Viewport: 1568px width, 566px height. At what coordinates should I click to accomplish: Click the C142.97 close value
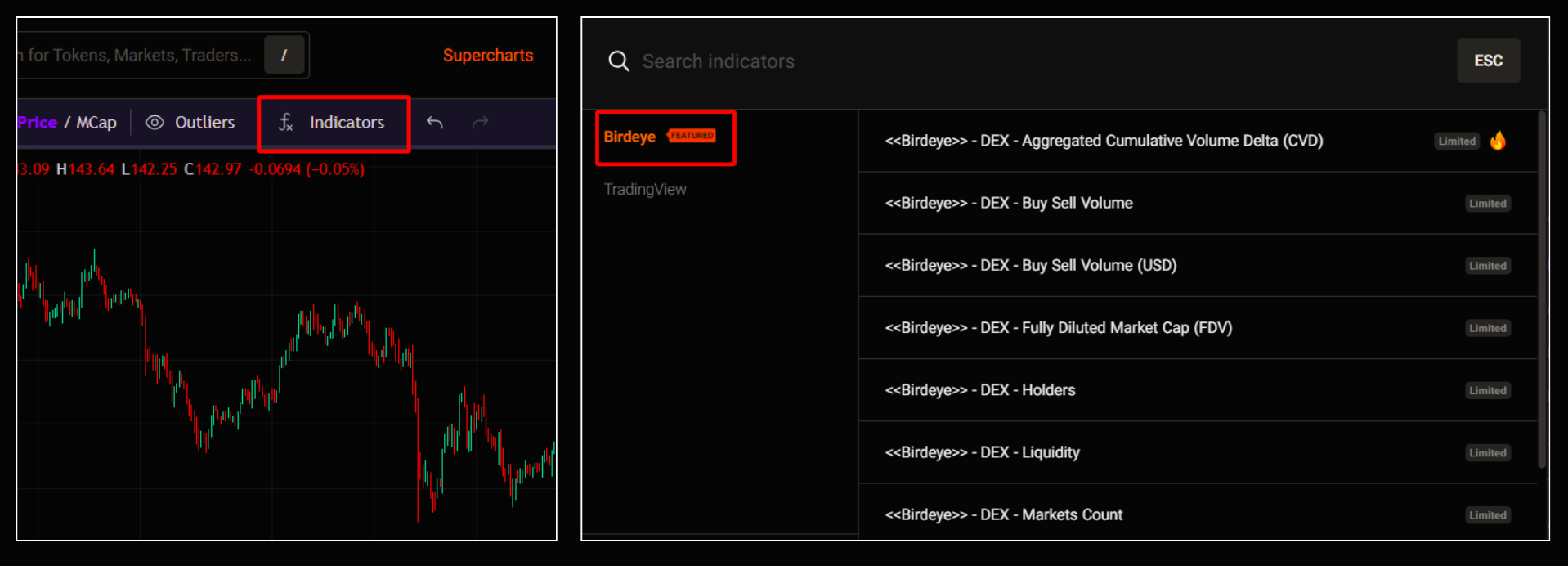click(213, 169)
